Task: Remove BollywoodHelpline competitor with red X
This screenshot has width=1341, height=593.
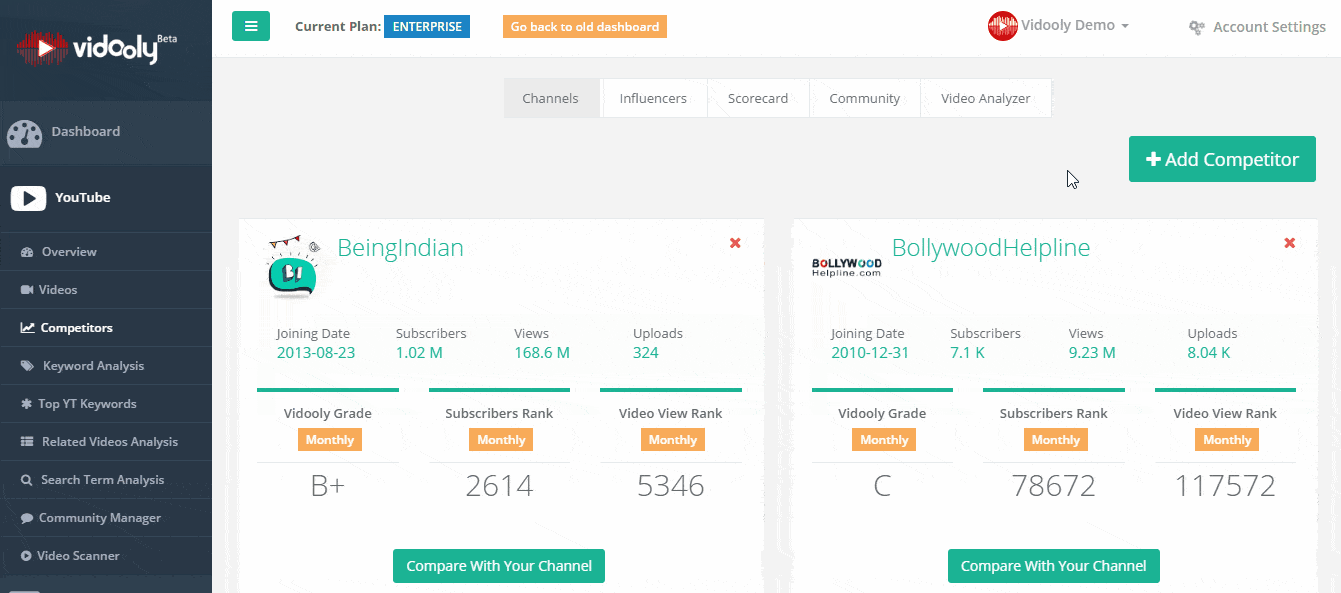Action: [x=1289, y=243]
